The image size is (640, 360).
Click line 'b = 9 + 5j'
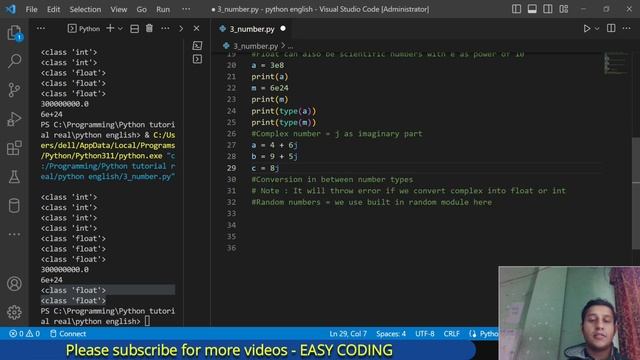click(274, 156)
